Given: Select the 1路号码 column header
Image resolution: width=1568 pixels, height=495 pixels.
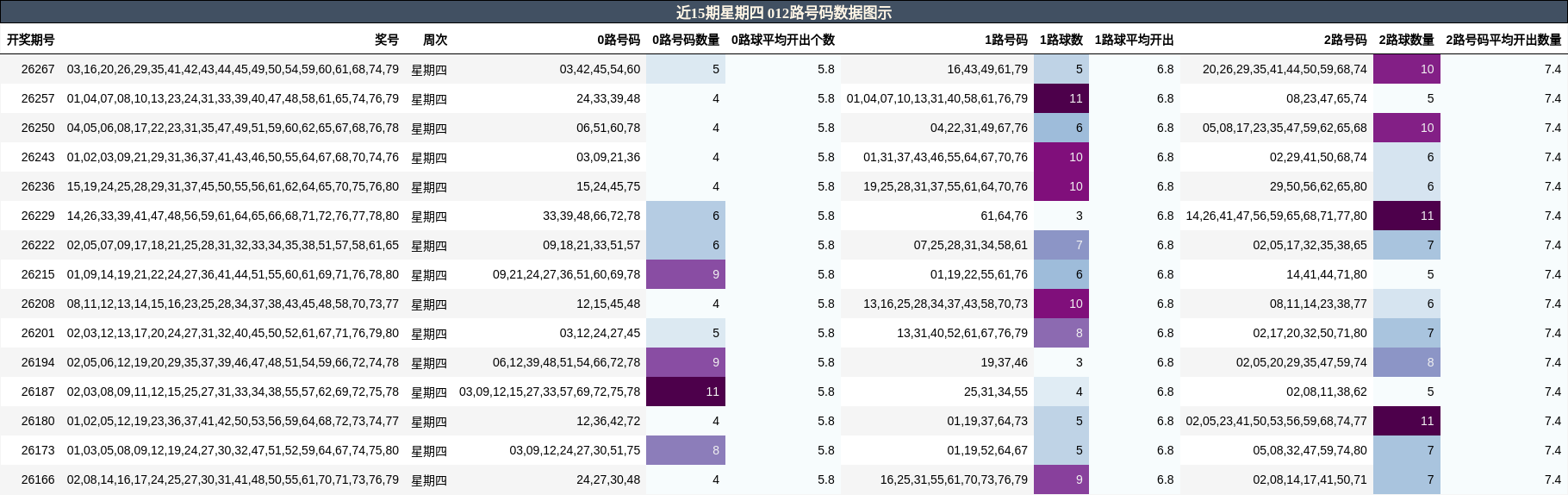Looking at the screenshot, I should [1006, 40].
